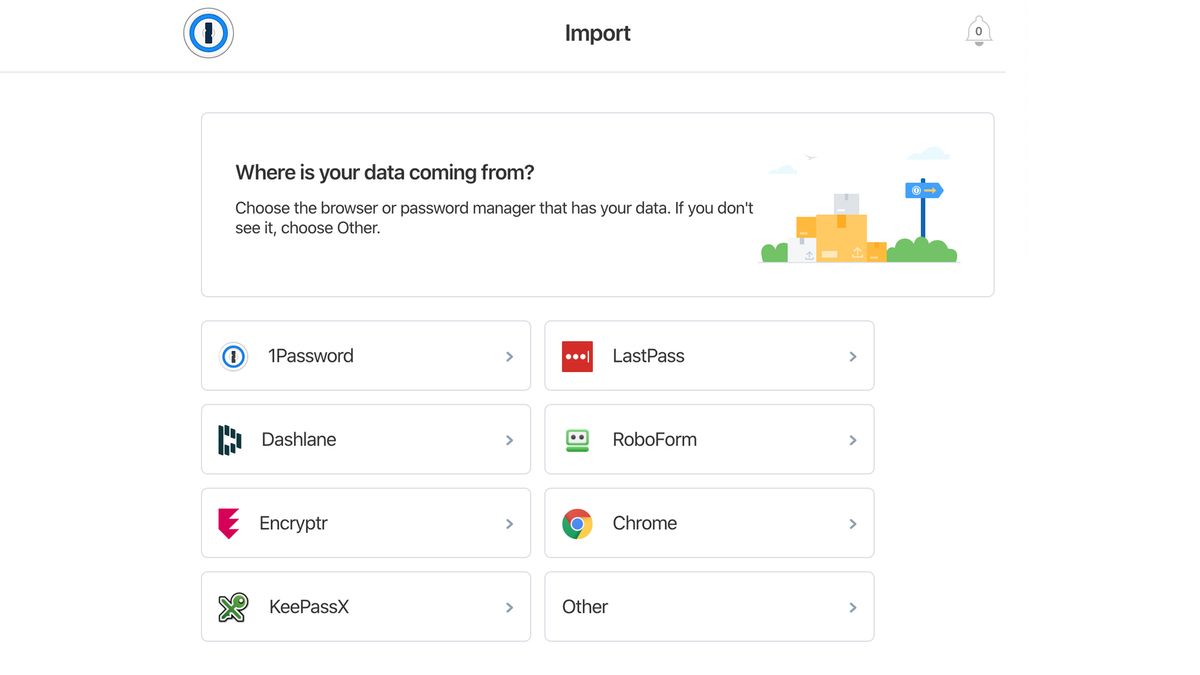Select the Chrome browser icon
This screenshot has height=675, width=1200.
click(x=576, y=523)
